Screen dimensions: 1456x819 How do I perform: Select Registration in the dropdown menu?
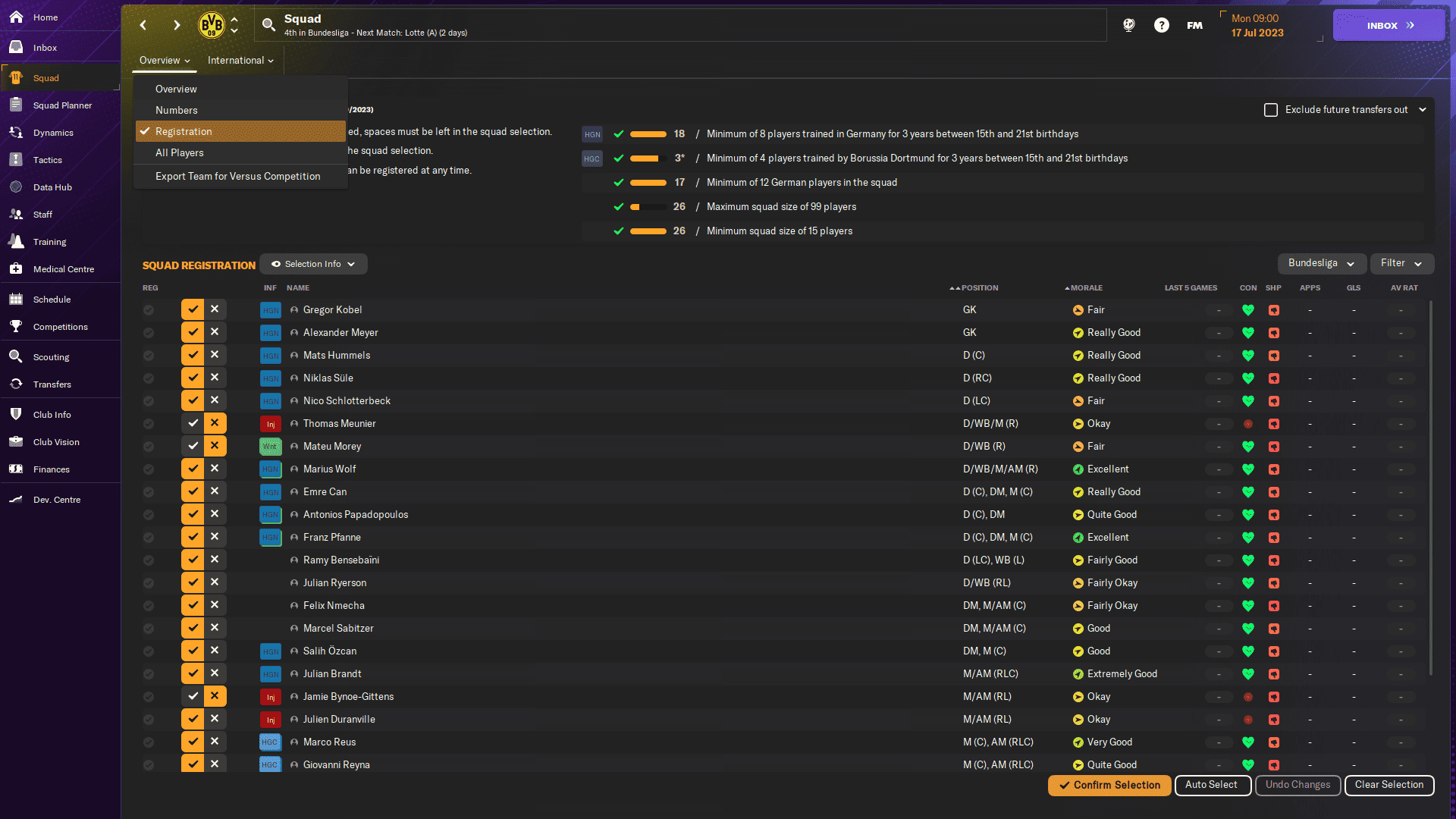240,131
